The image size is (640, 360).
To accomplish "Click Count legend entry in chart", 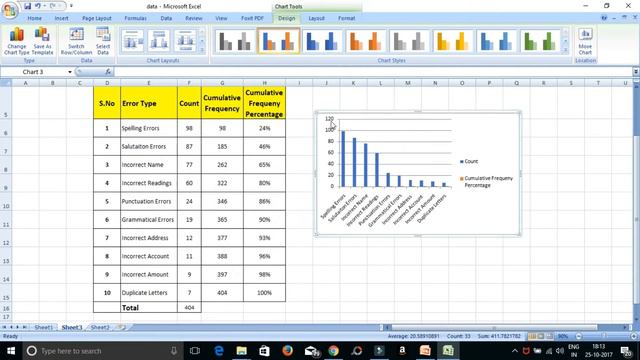I will coord(469,162).
